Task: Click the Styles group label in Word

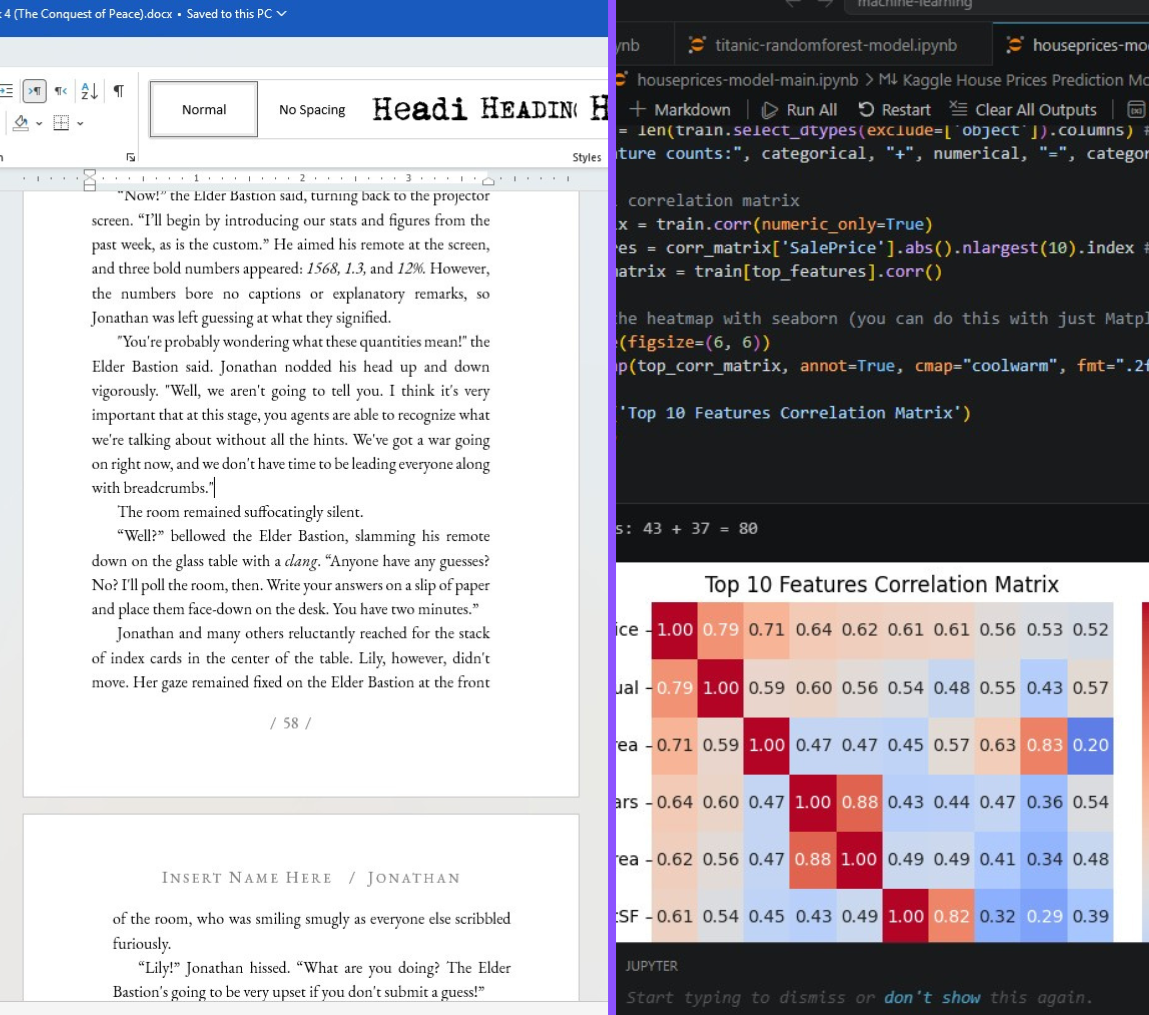Action: point(586,158)
